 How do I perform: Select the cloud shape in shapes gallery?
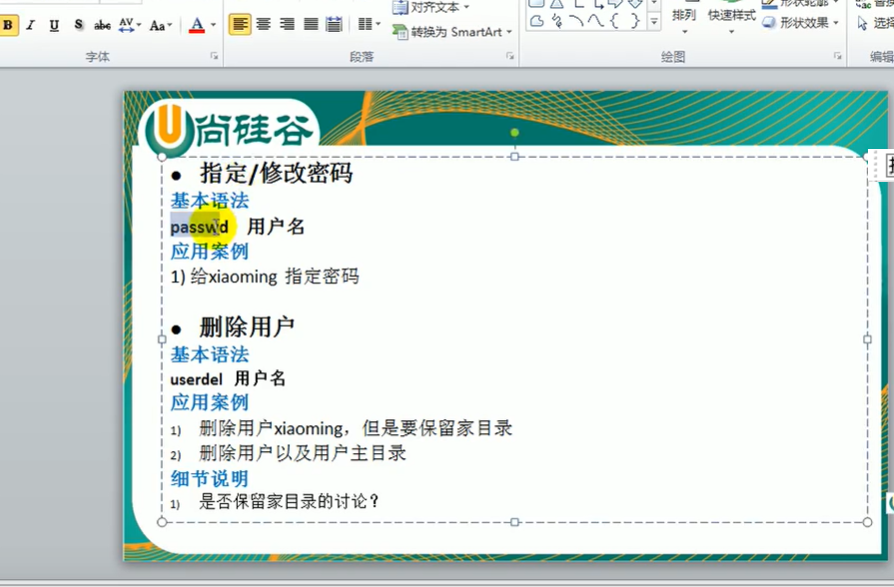point(537,22)
